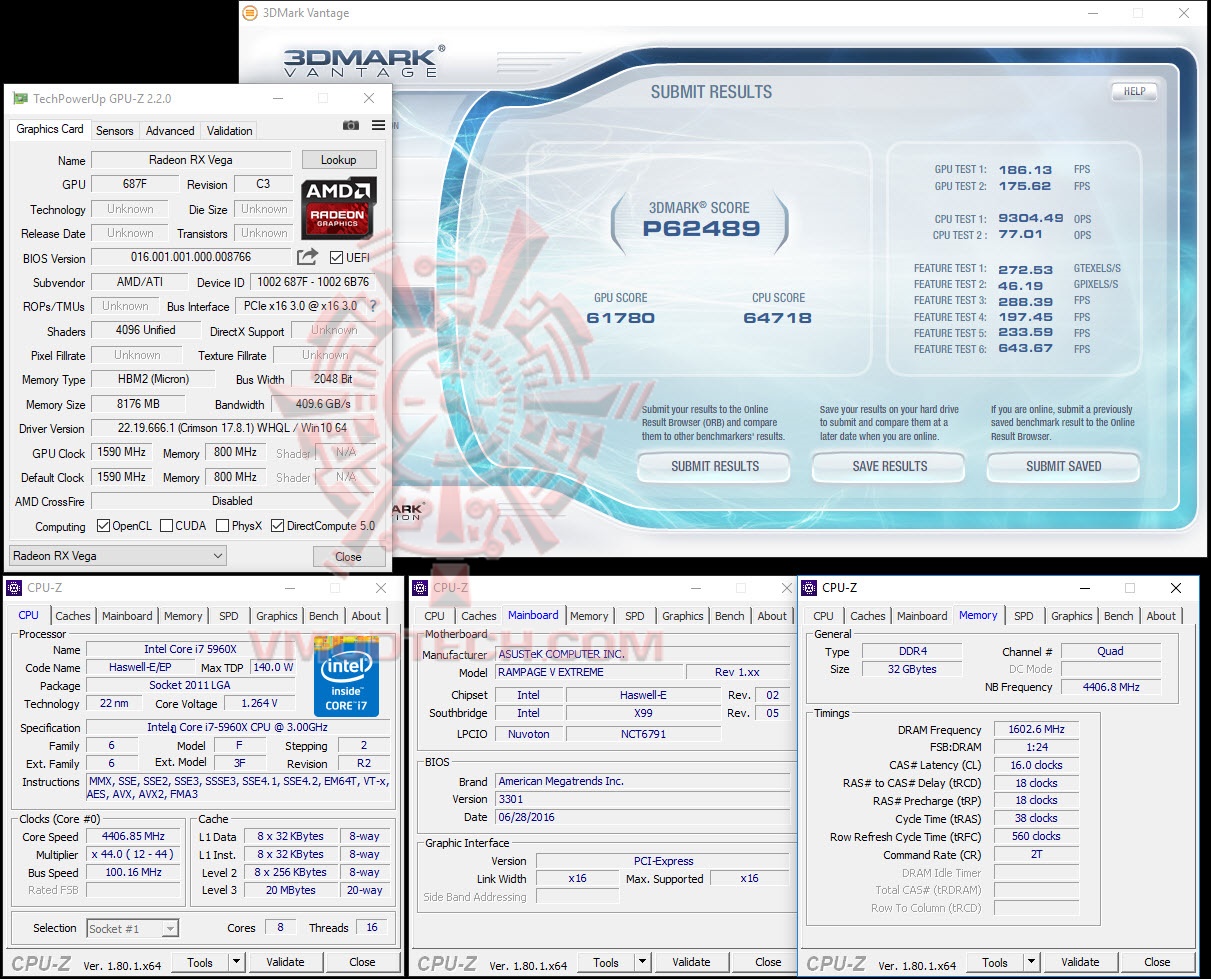Click GPU-Z Close button

click(x=348, y=557)
